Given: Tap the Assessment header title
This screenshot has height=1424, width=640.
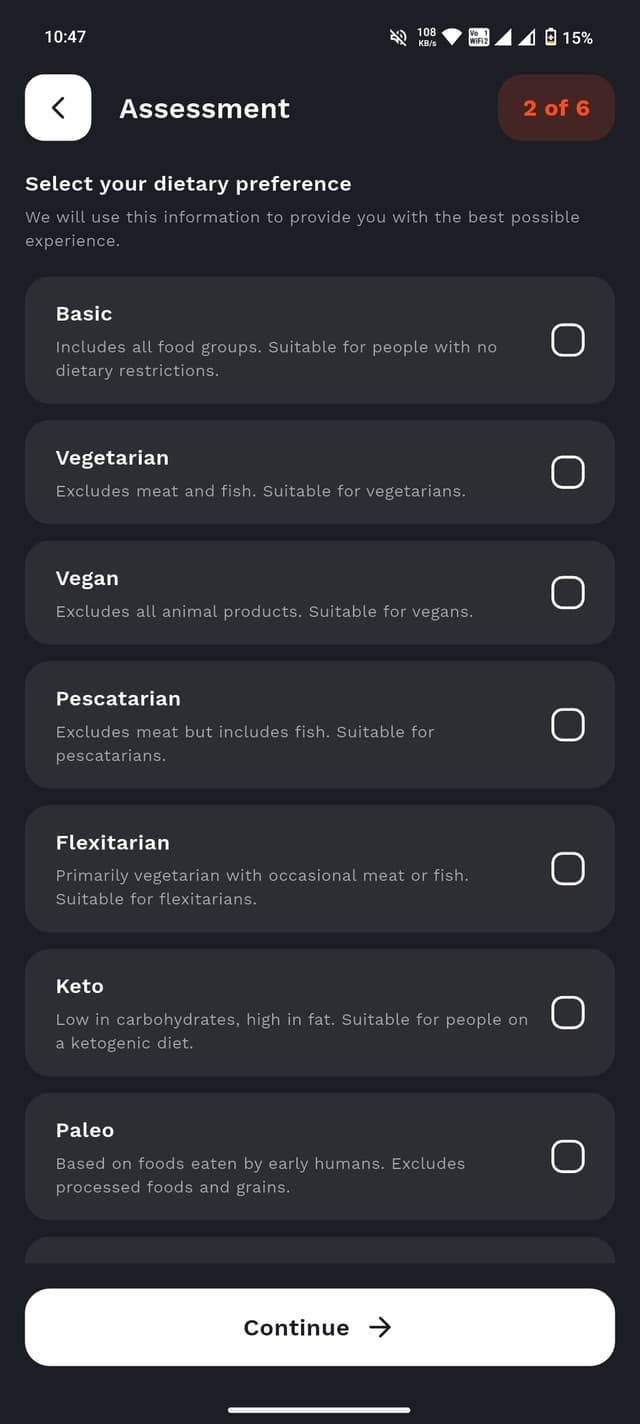Looking at the screenshot, I should (x=205, y=108).
